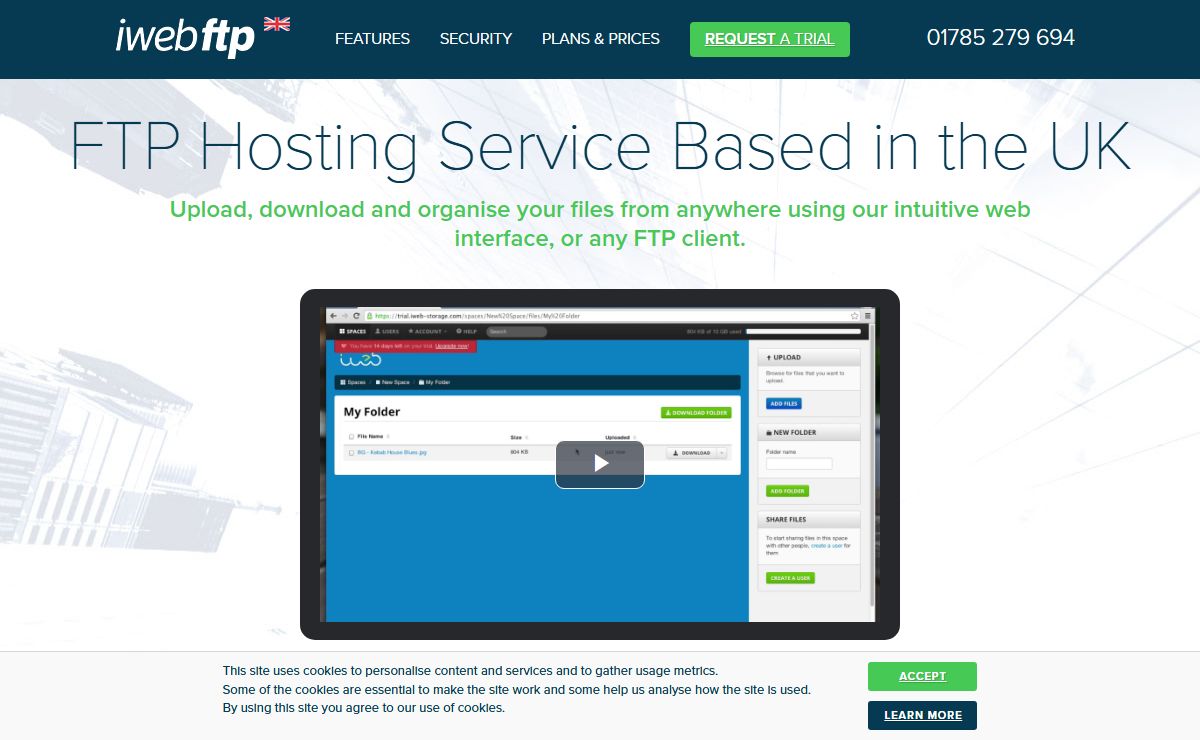This screenshot has width=1200, height=740.
Task: Click the heading 'FTP Hosting Service Based in the UK'
Action: pyautogui.click(x=600, y=147)
